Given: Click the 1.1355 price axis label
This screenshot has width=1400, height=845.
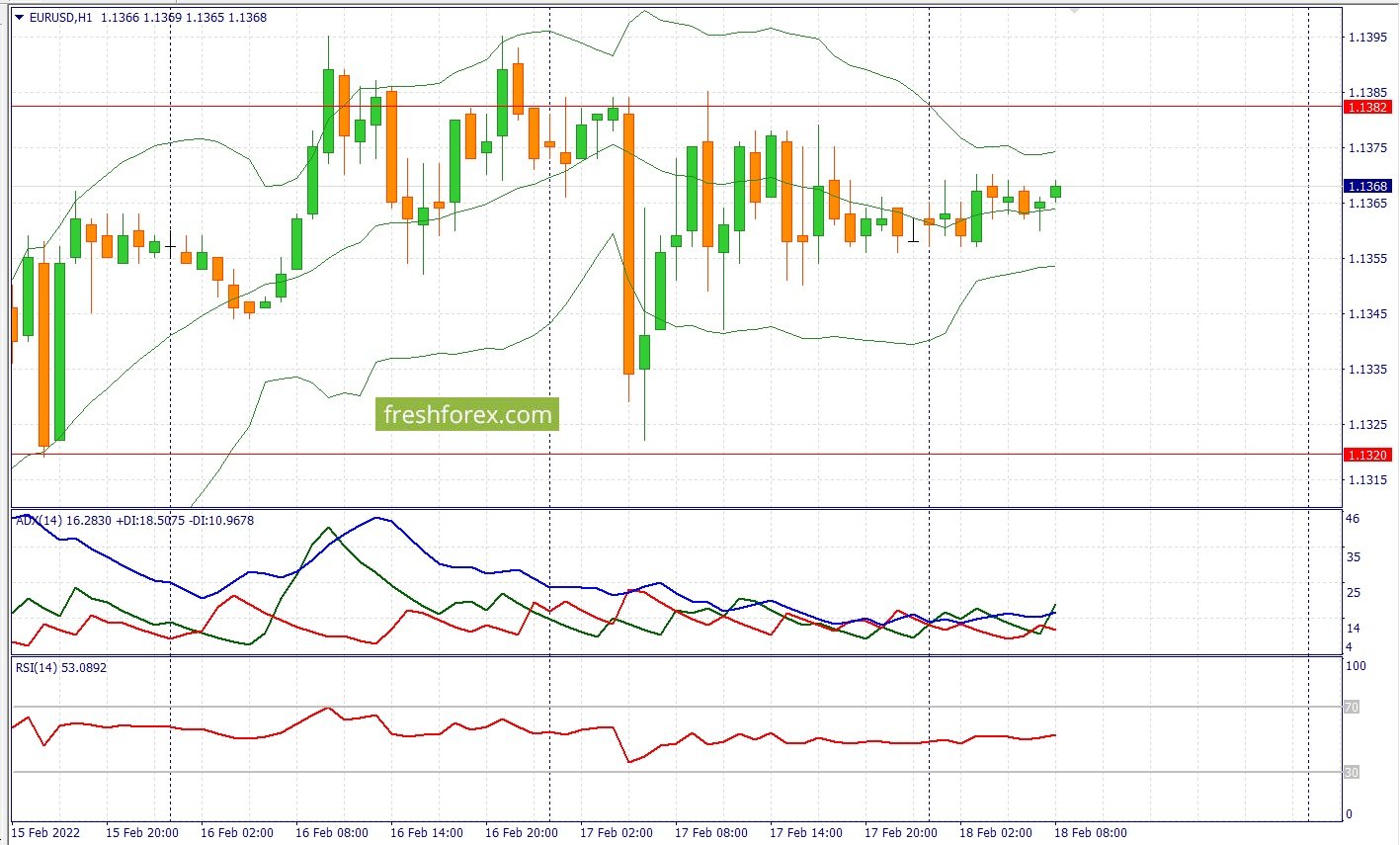Looking at the screenshot, I should click(x=1368, y=258).
